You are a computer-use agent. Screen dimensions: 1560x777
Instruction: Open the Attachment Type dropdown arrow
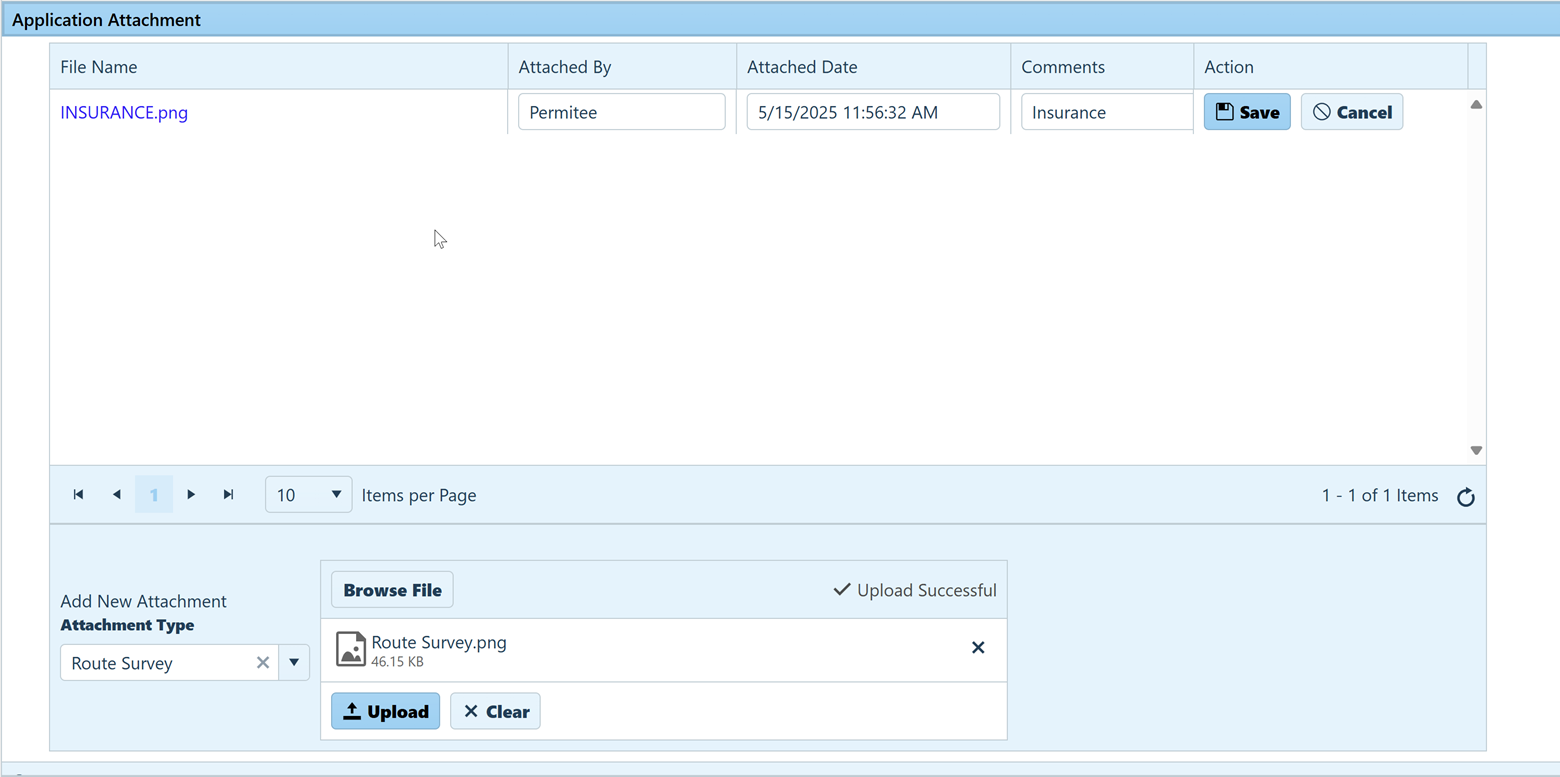294,663
